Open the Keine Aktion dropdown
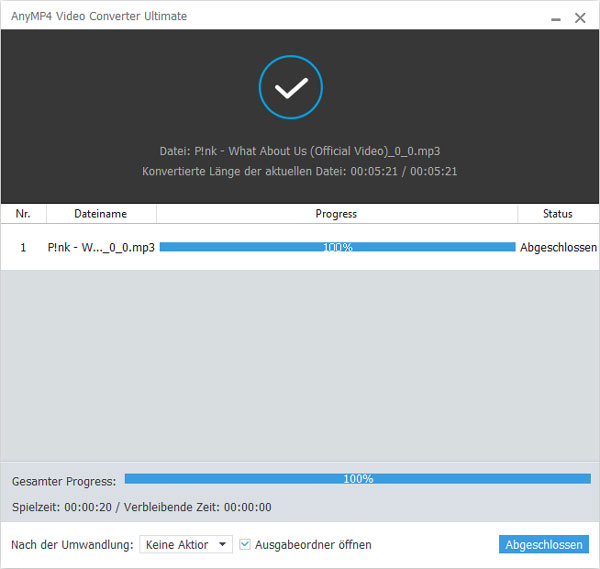Image resolution: width=600 pixels, height=569 pixels. coord(186,544)
